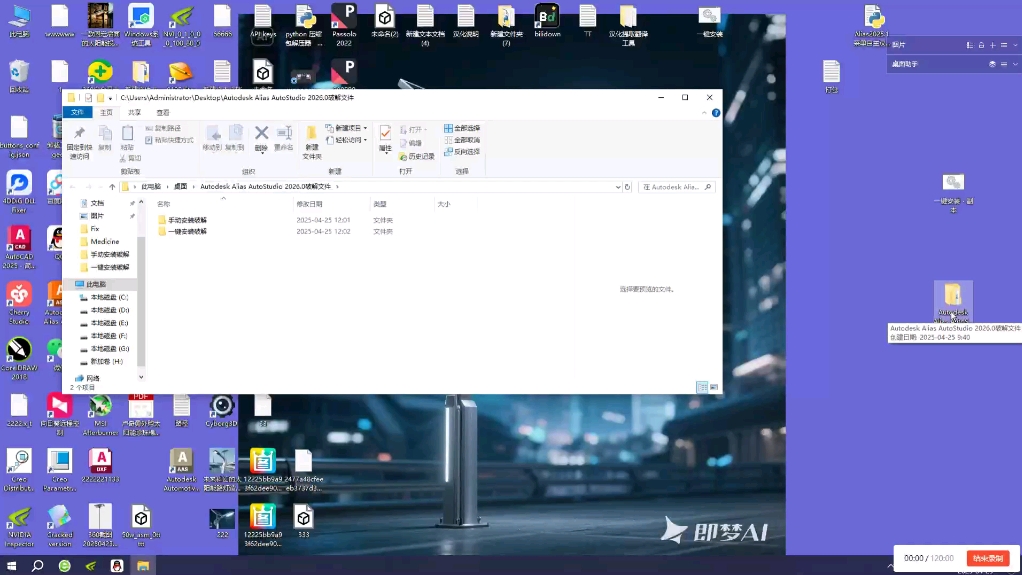Screen dimensions: 1022x575
Task: Switch to the View (查看) tab
Action: coord(163,112)
